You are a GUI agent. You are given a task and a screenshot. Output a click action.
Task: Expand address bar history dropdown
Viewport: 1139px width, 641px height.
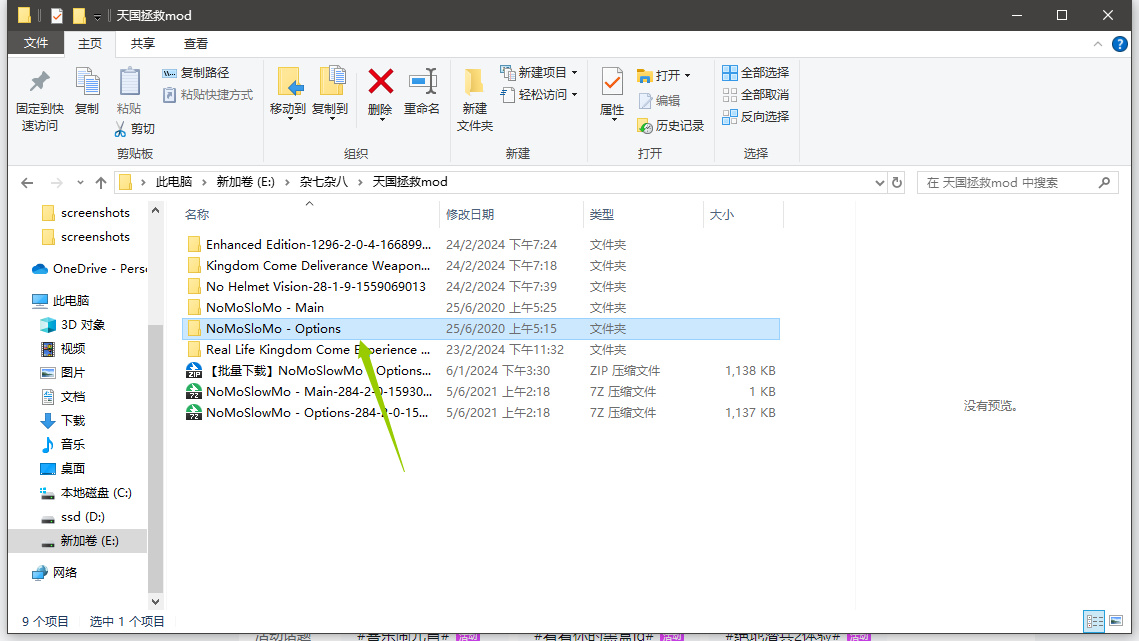click(x=879, y=182)
